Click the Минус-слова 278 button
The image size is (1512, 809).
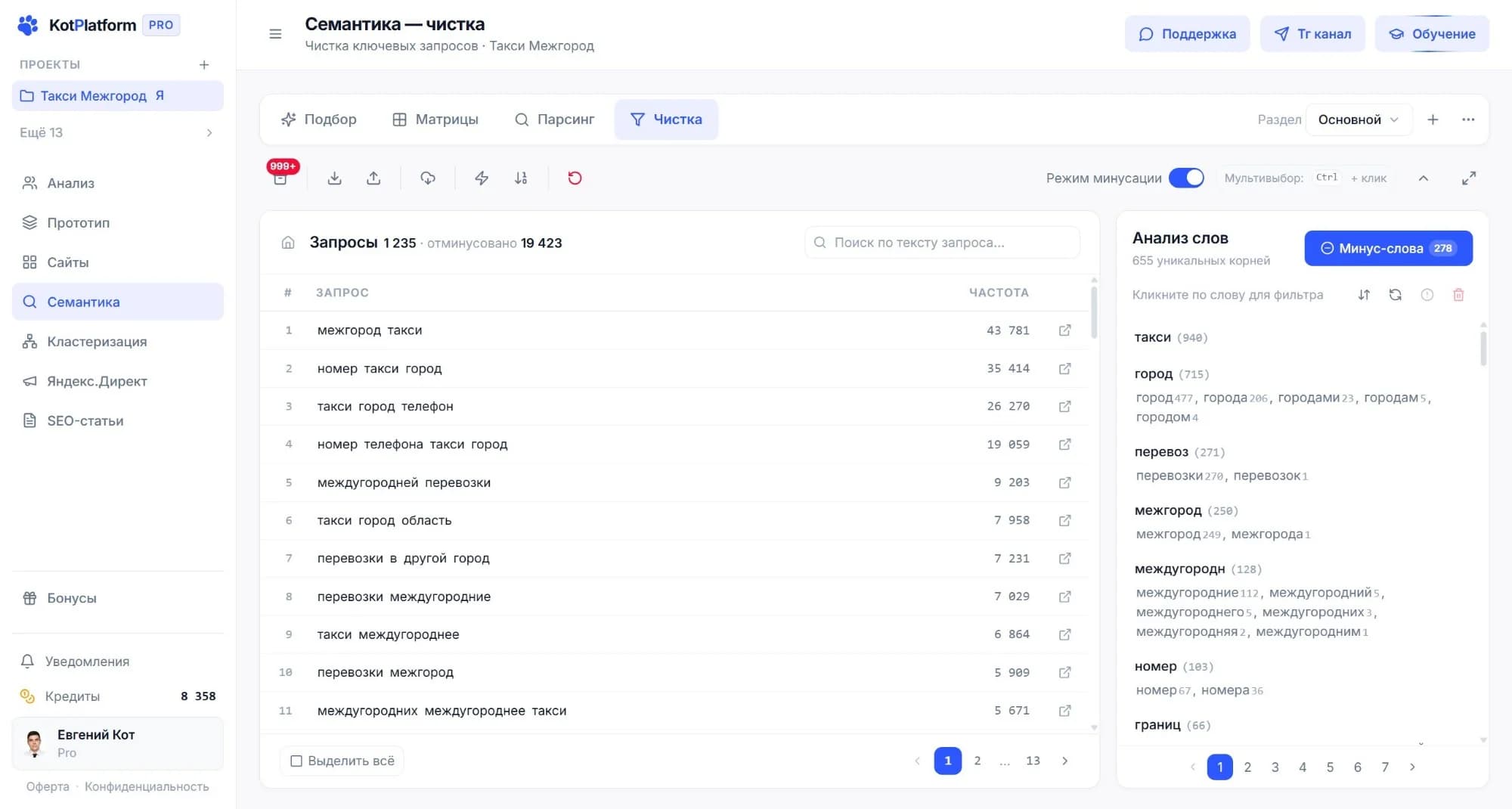(1388, 248)
